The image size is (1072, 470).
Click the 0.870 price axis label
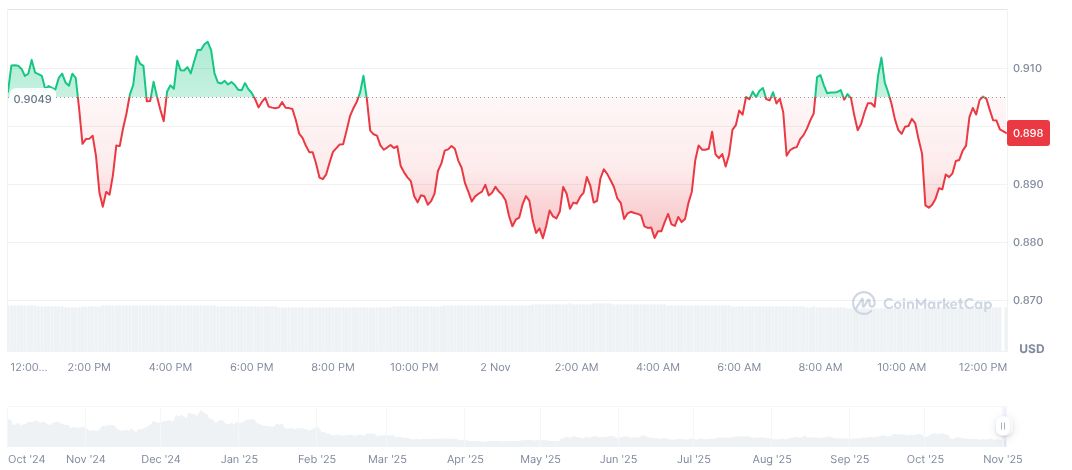pos(1028,301)
